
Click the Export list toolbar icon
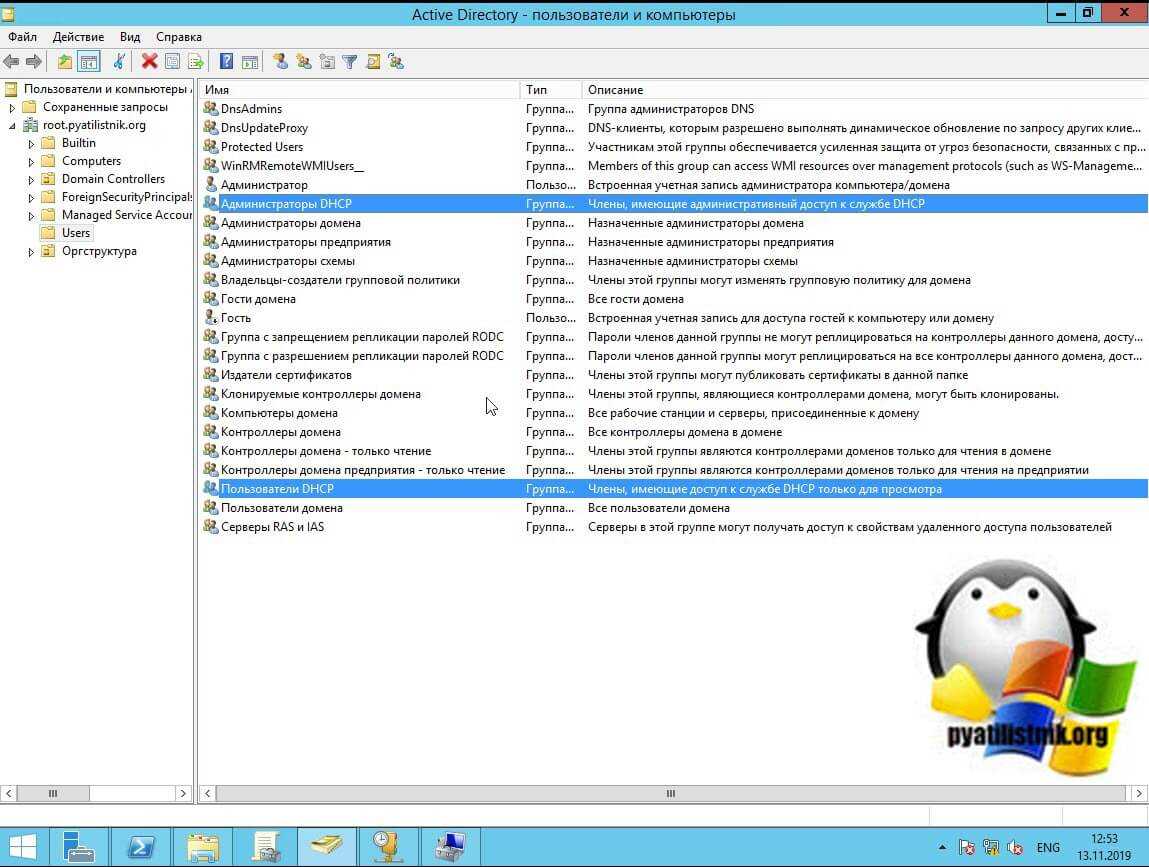click(196, 62)
